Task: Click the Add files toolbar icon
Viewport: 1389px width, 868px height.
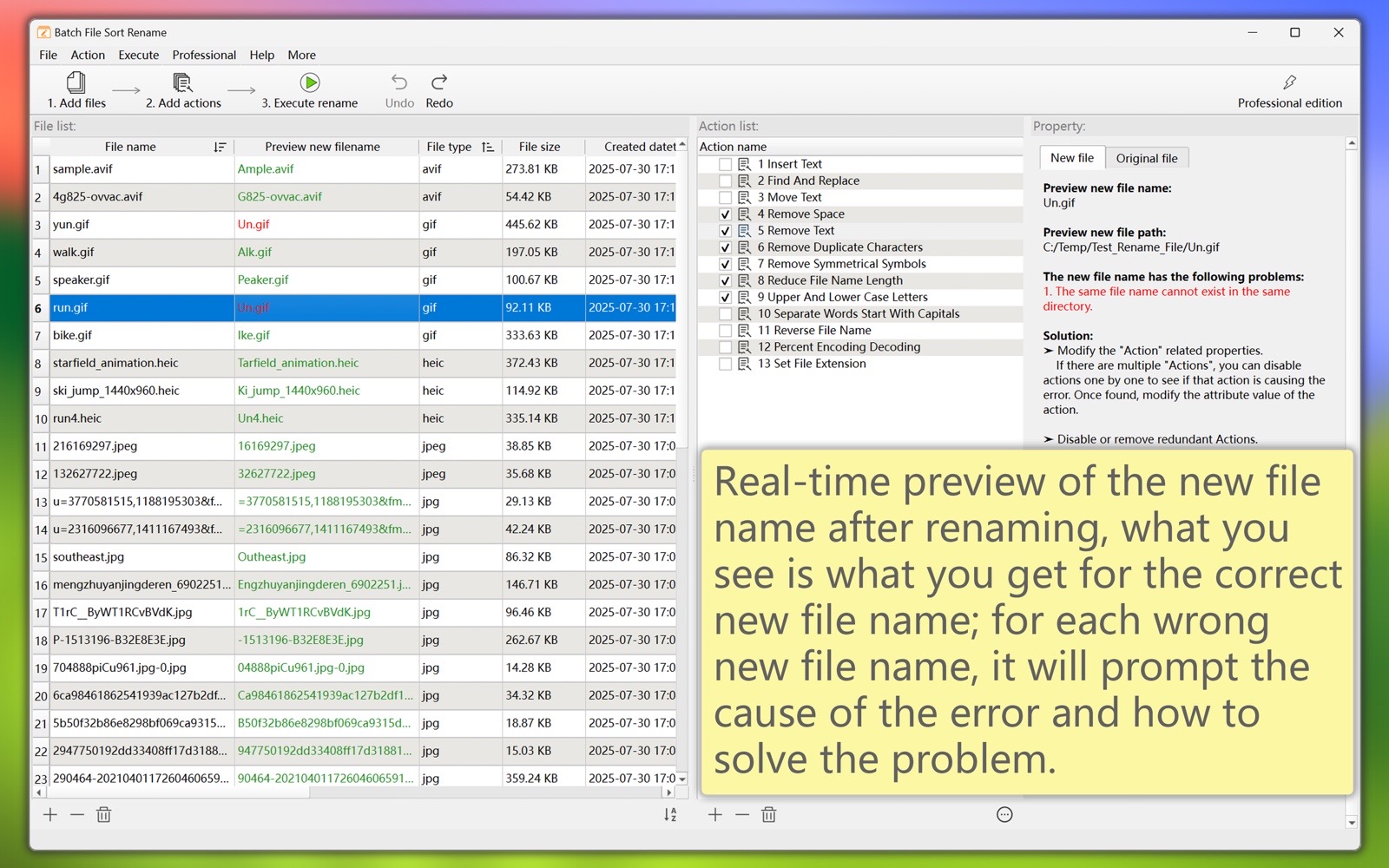Action: coord(76,83)
